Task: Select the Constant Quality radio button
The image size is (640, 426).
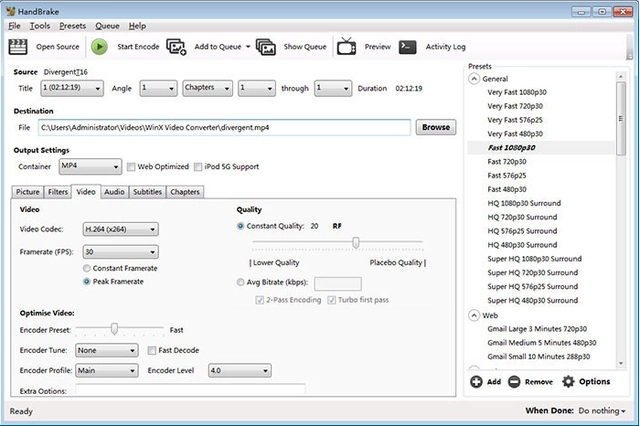Action: pos(240,226)
